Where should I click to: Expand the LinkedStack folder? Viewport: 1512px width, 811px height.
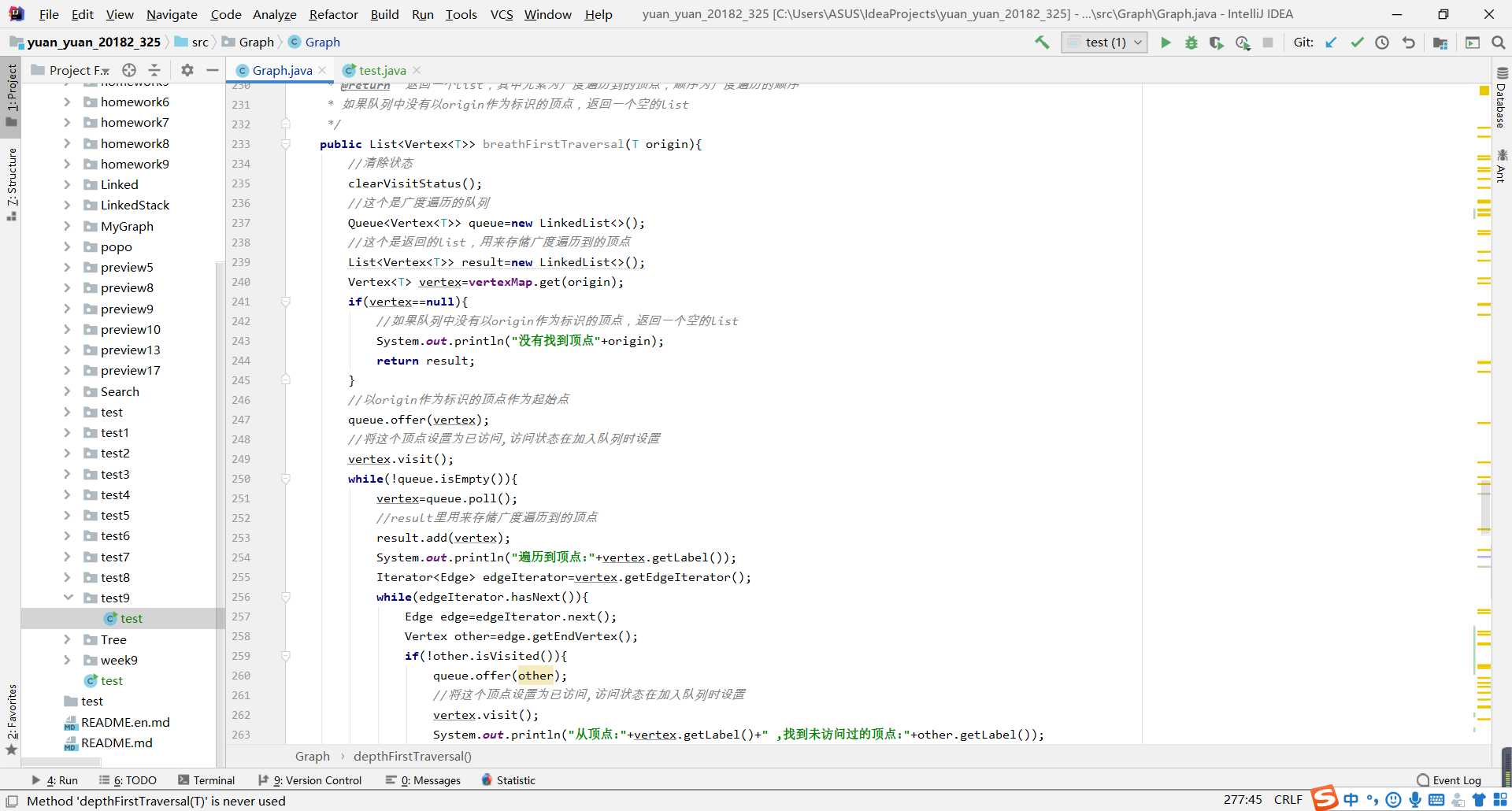(67, 205)
